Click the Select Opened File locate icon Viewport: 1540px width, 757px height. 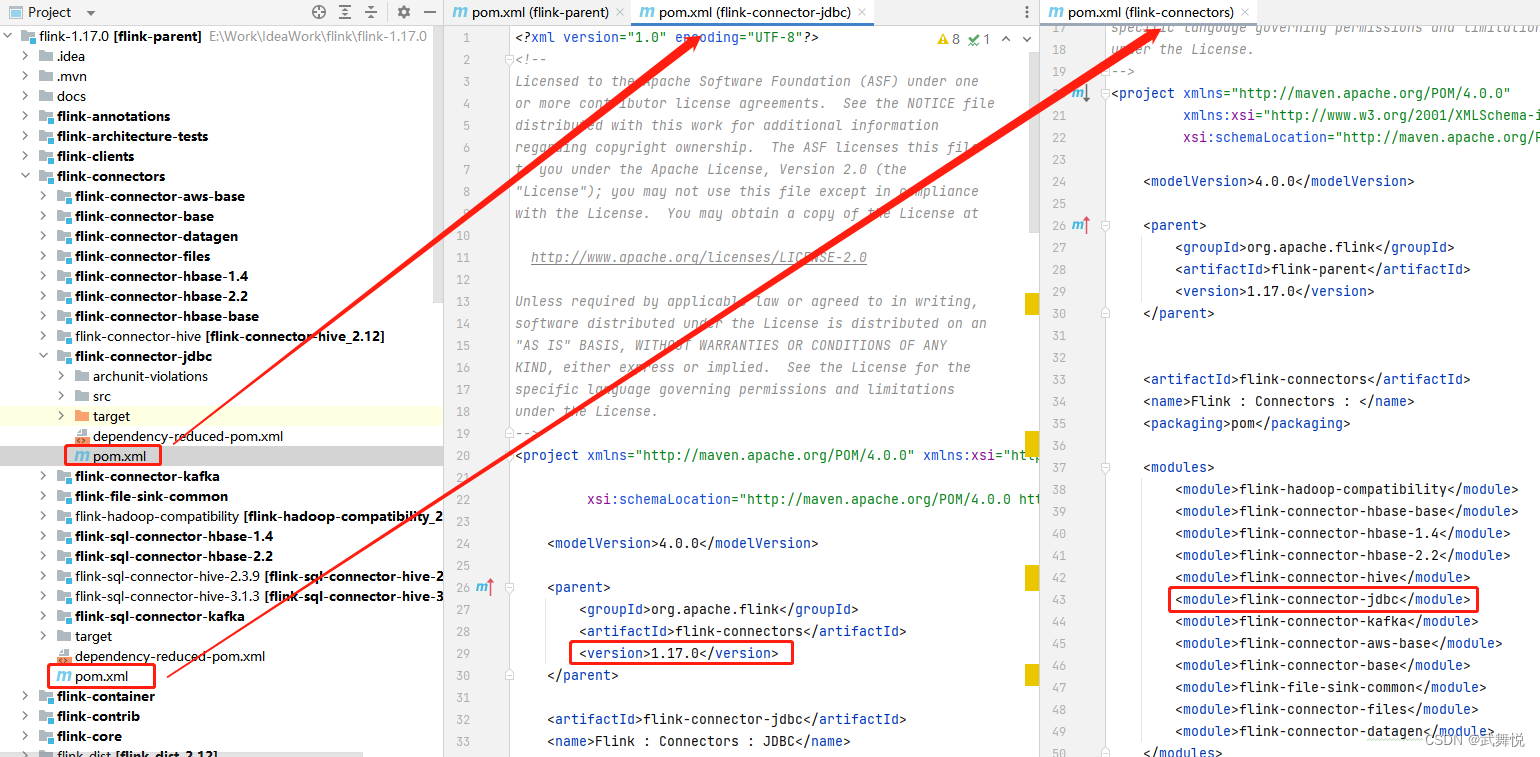click(x=319, y=12)
